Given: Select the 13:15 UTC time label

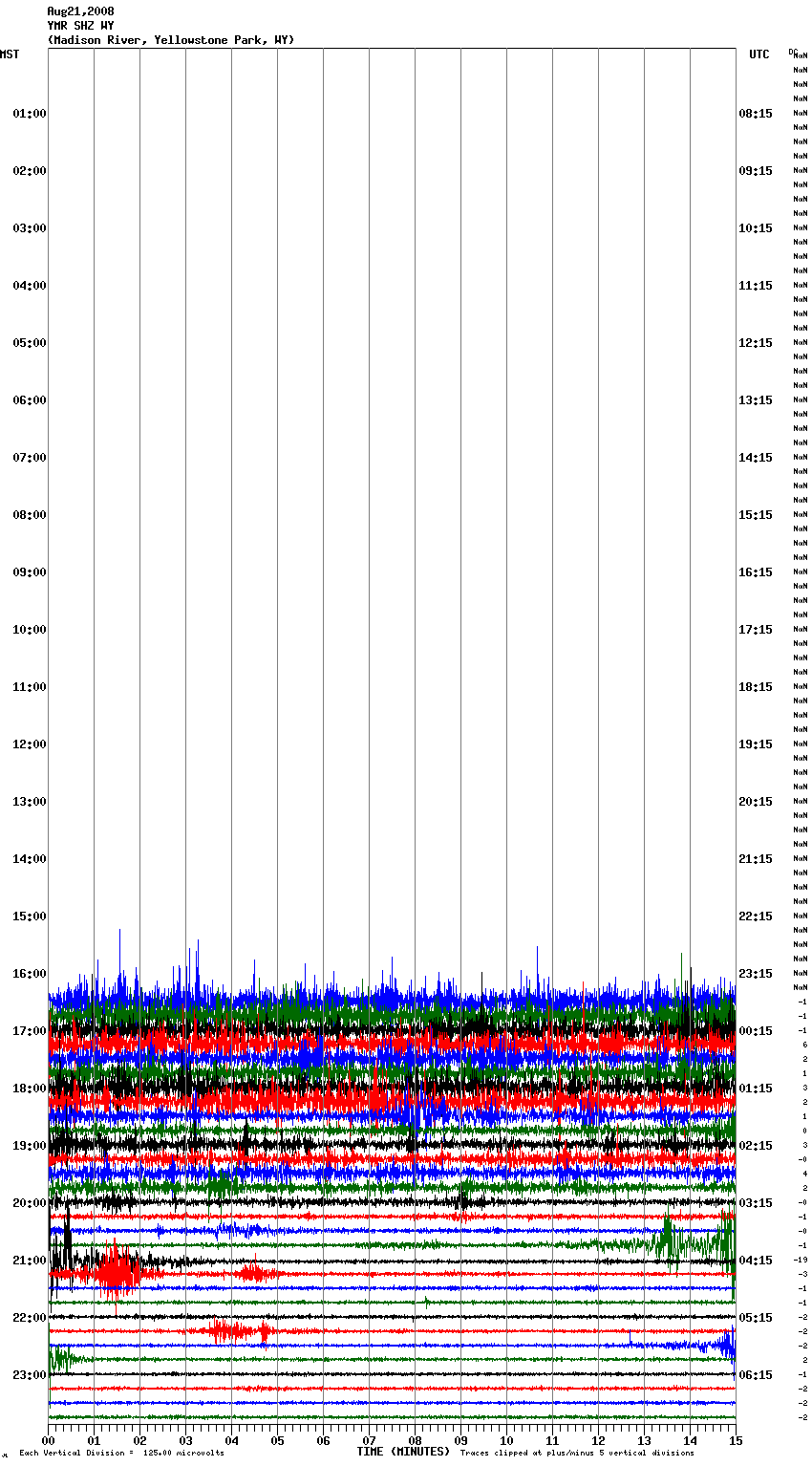Looking at the screenshot, I should click(756, 400).
